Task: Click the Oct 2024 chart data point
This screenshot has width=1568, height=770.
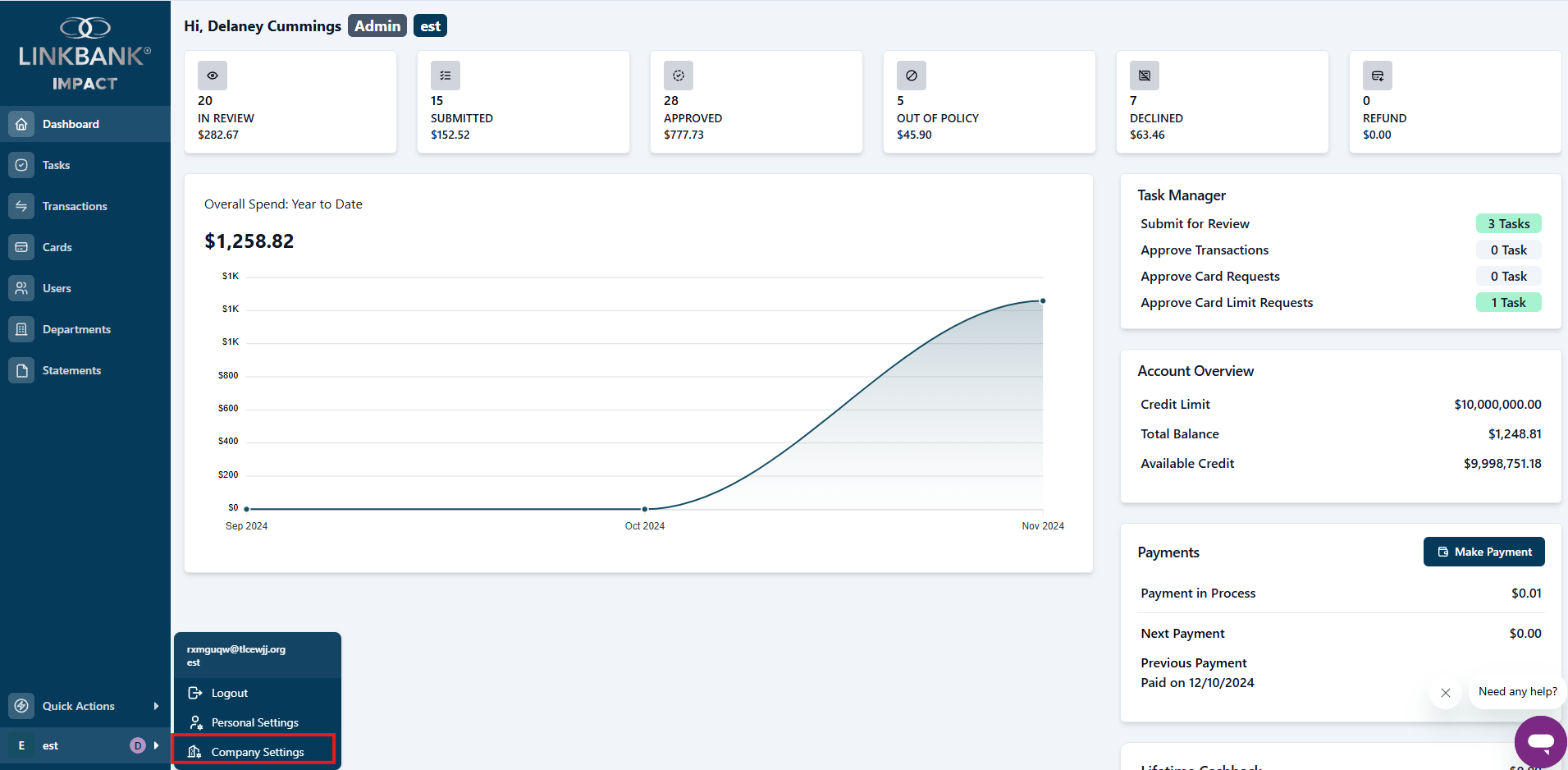Action: click(x=645, y=509)
